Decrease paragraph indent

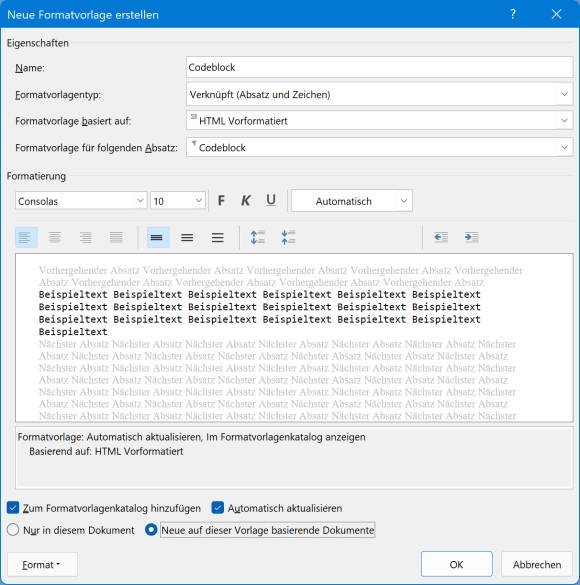coord(441,237)
